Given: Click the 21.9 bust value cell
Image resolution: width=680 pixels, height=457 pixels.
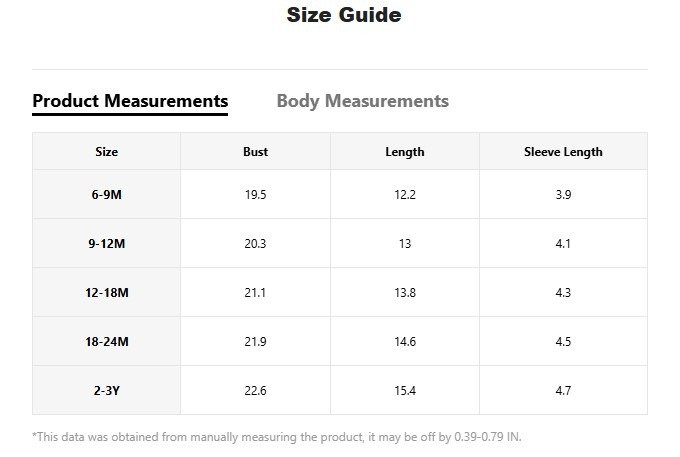Looking at the screenshot, I should [x=255, y=342].
